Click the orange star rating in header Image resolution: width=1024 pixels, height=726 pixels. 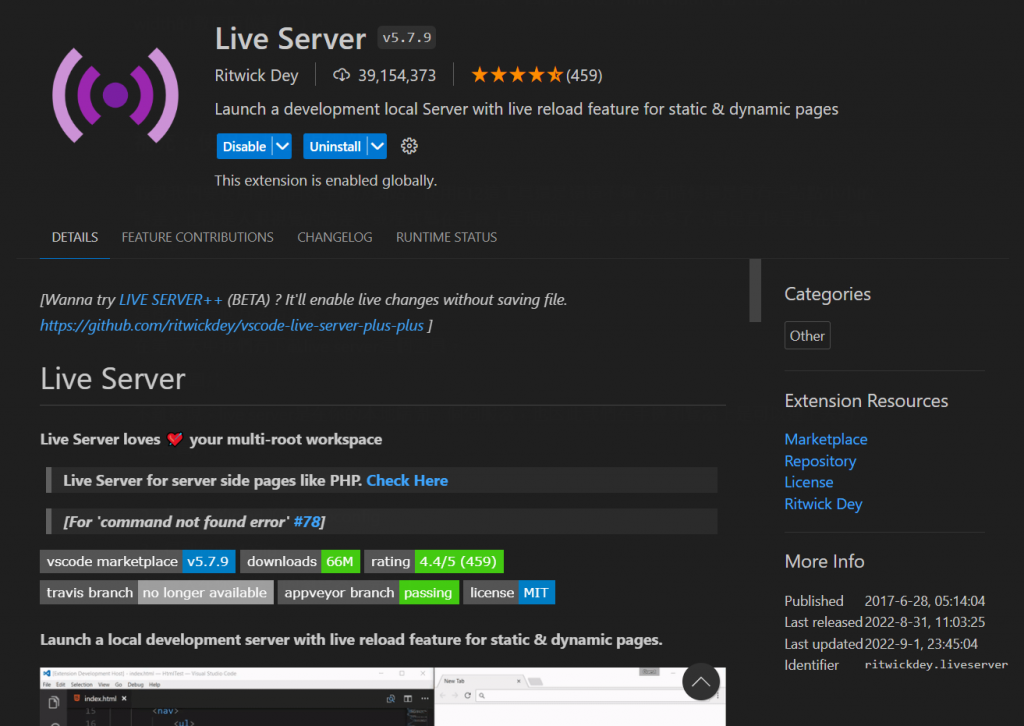(x=516, y=75)
